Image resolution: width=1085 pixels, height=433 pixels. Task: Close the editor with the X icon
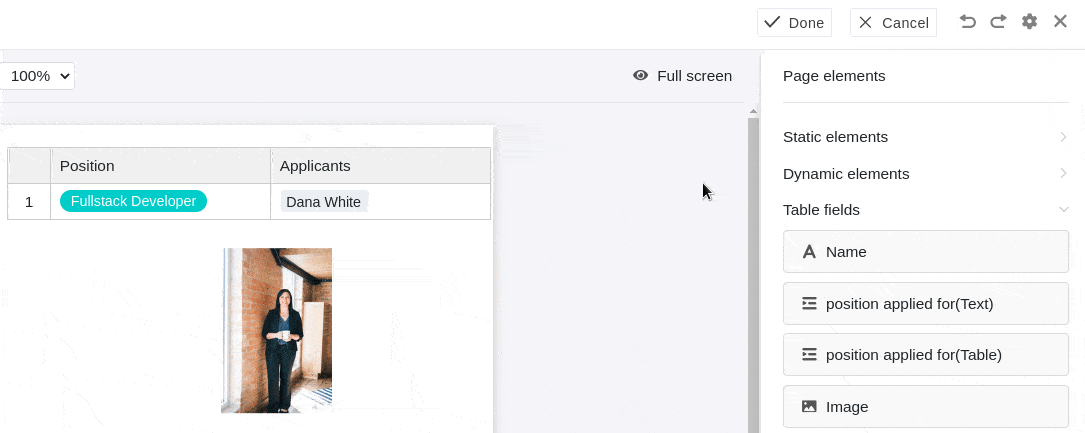coord(1060,22)
